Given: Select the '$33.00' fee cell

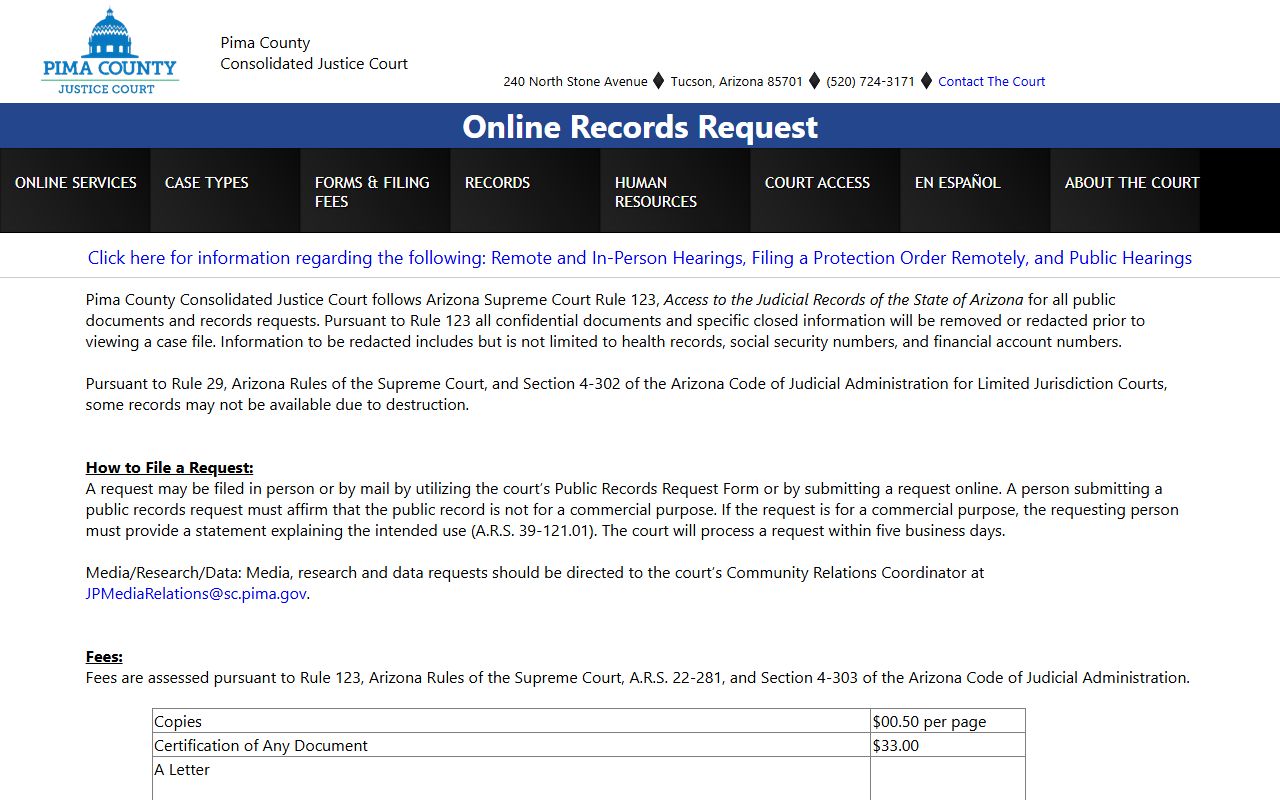Looking at the screenshot, I should 948,745.
